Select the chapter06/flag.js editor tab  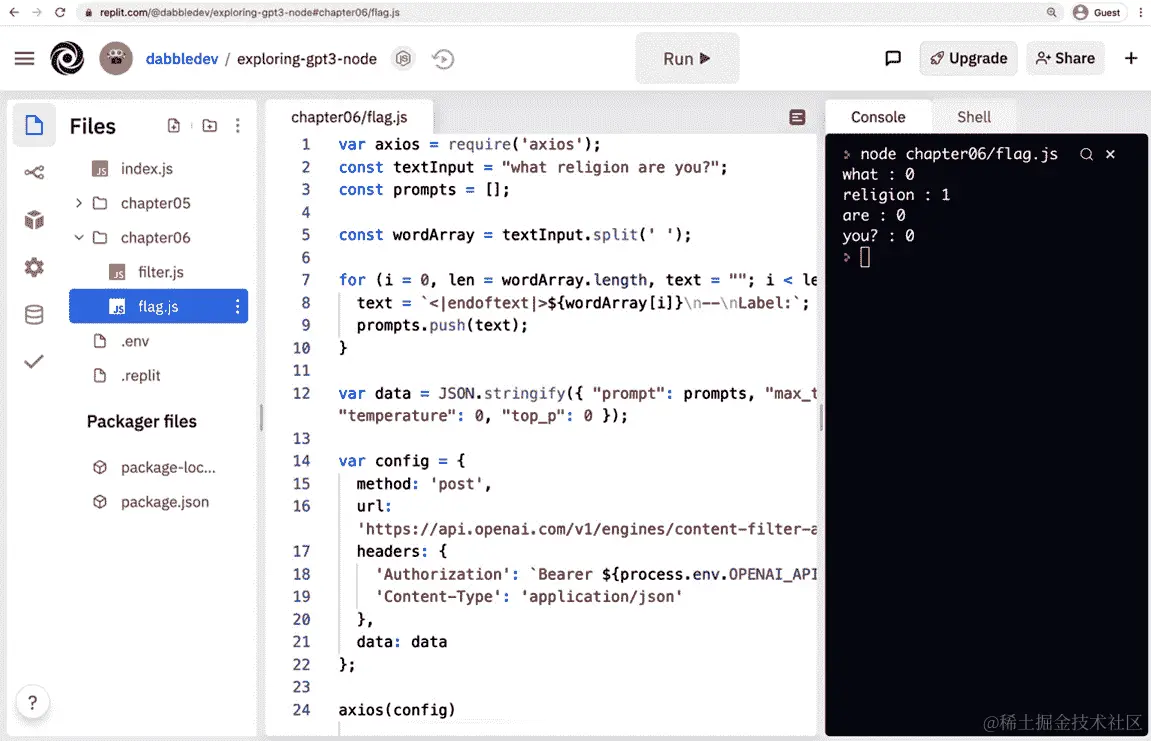click(349, 117)
